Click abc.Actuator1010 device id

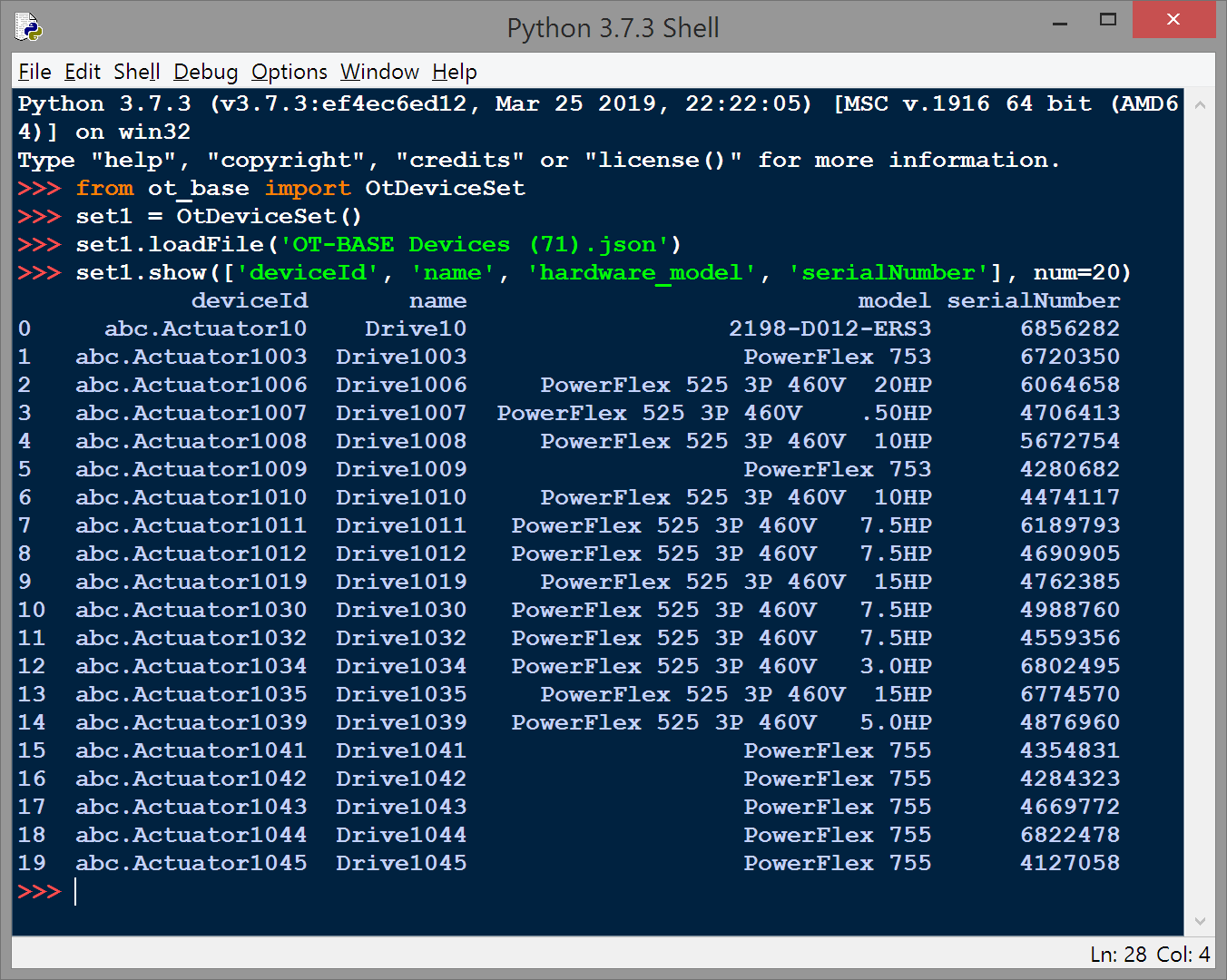pyautogui.click(x=191, y=497)
